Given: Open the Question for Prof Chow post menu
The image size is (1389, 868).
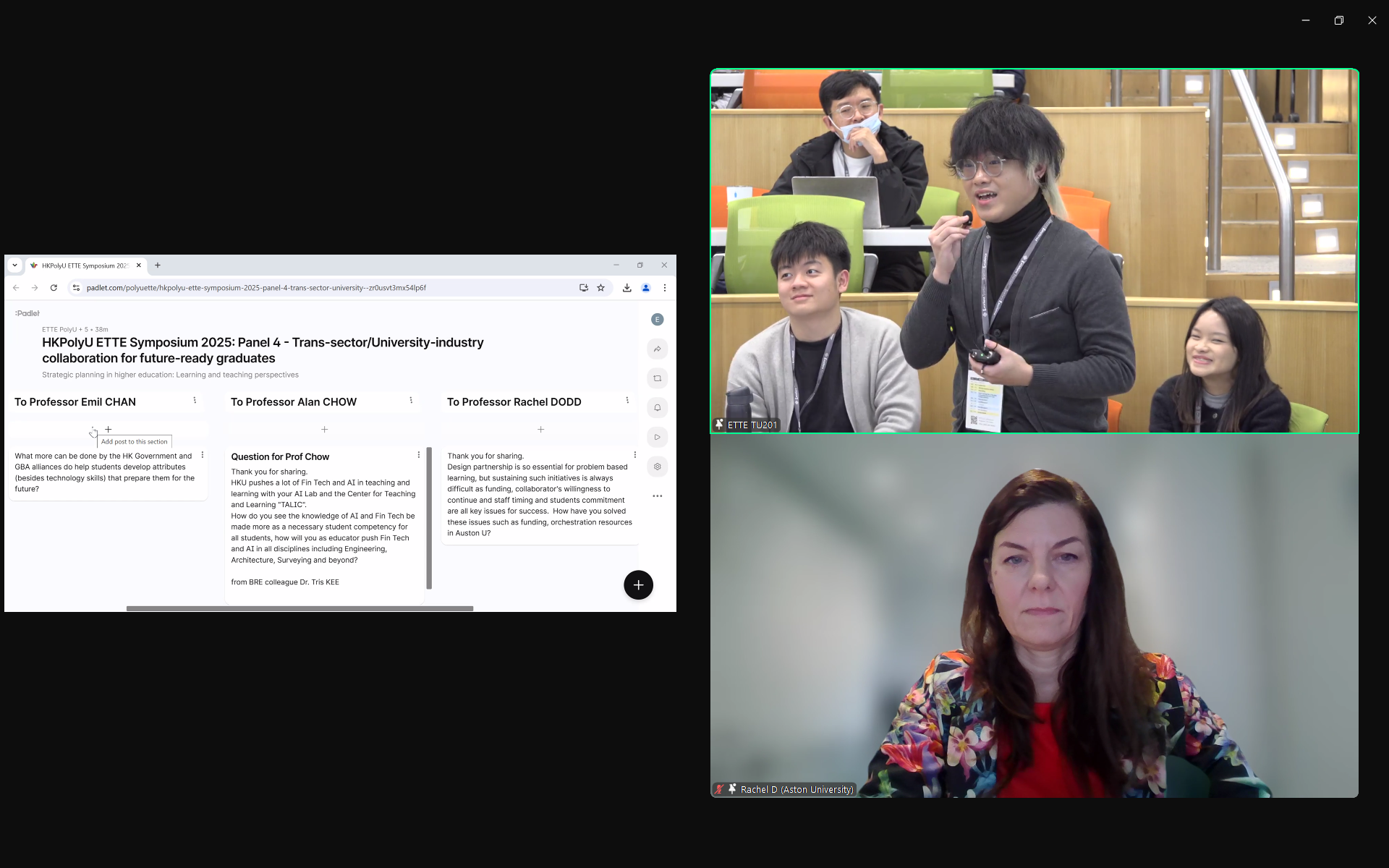Looking at the screenshot, I should [418, 455].
